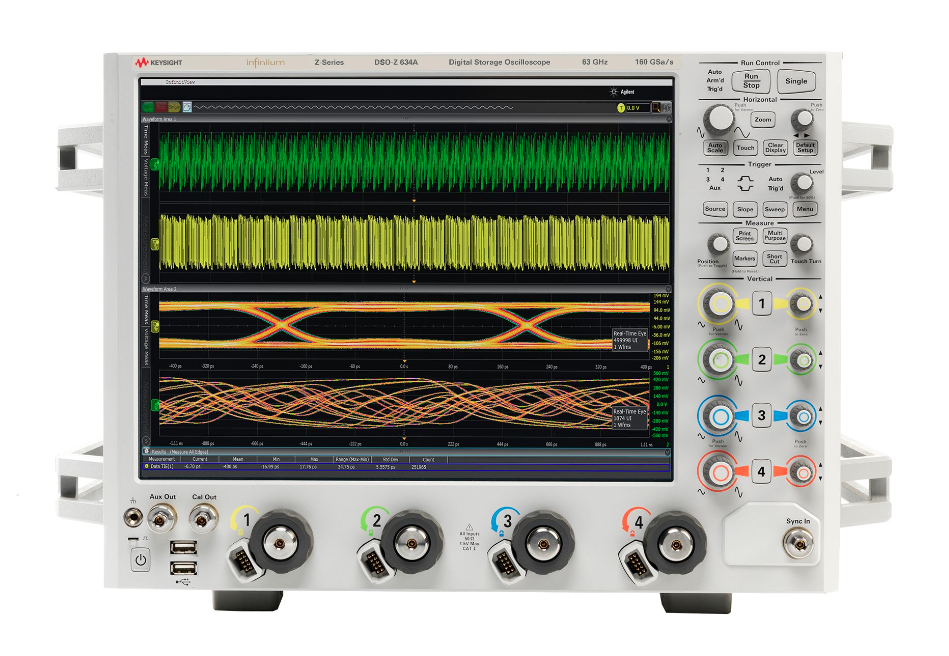Push channel 1 yellow offset knob
Image resolution: width=949 pixels, height=656 pixels.
801,304
